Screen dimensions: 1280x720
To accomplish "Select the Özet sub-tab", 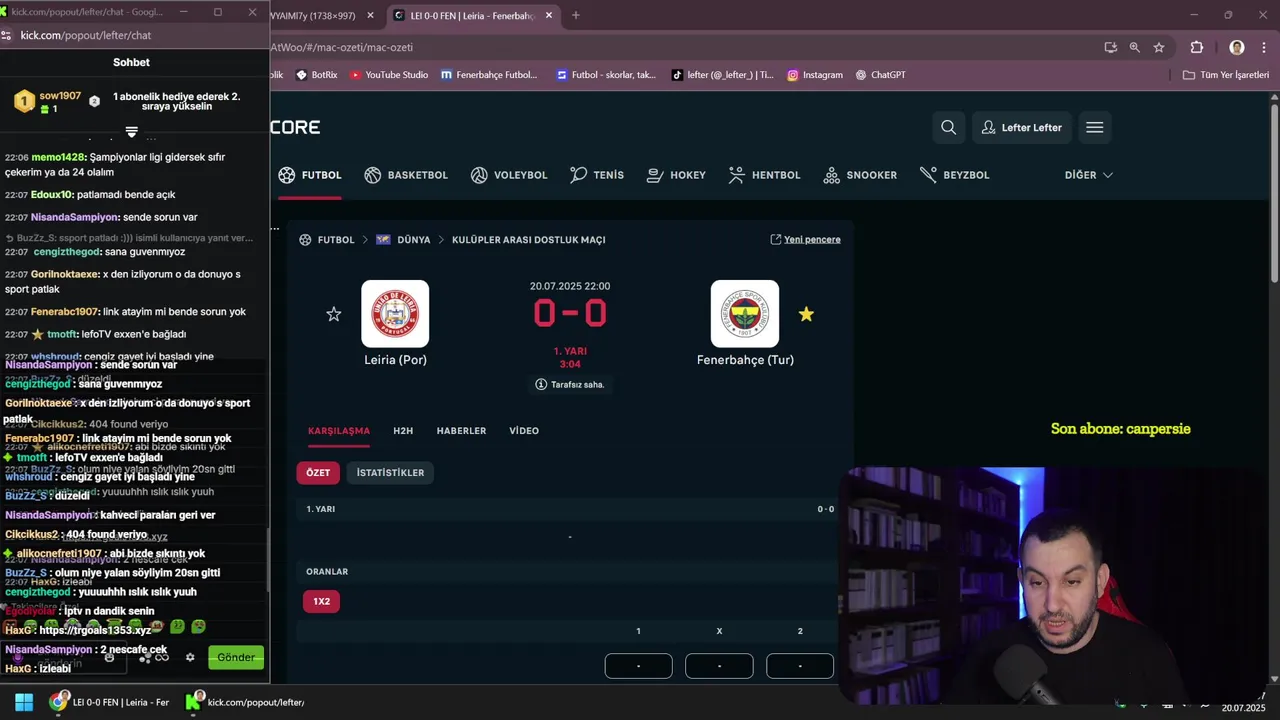I will click(318, 473).
